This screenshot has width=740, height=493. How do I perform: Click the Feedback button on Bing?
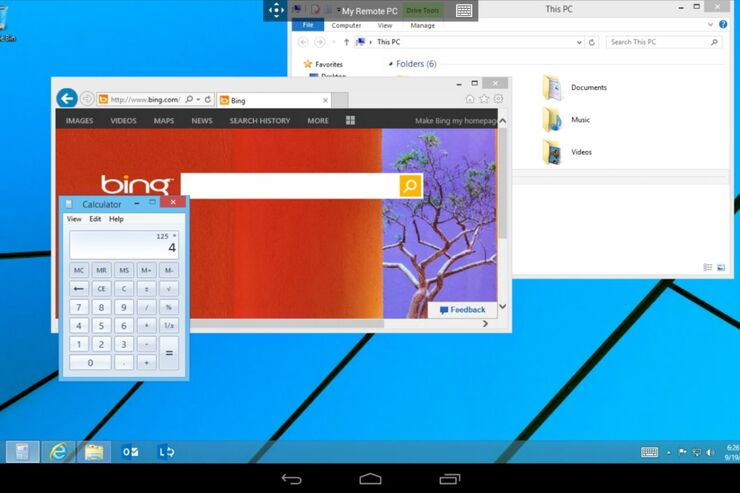click(x=462, y=310)
